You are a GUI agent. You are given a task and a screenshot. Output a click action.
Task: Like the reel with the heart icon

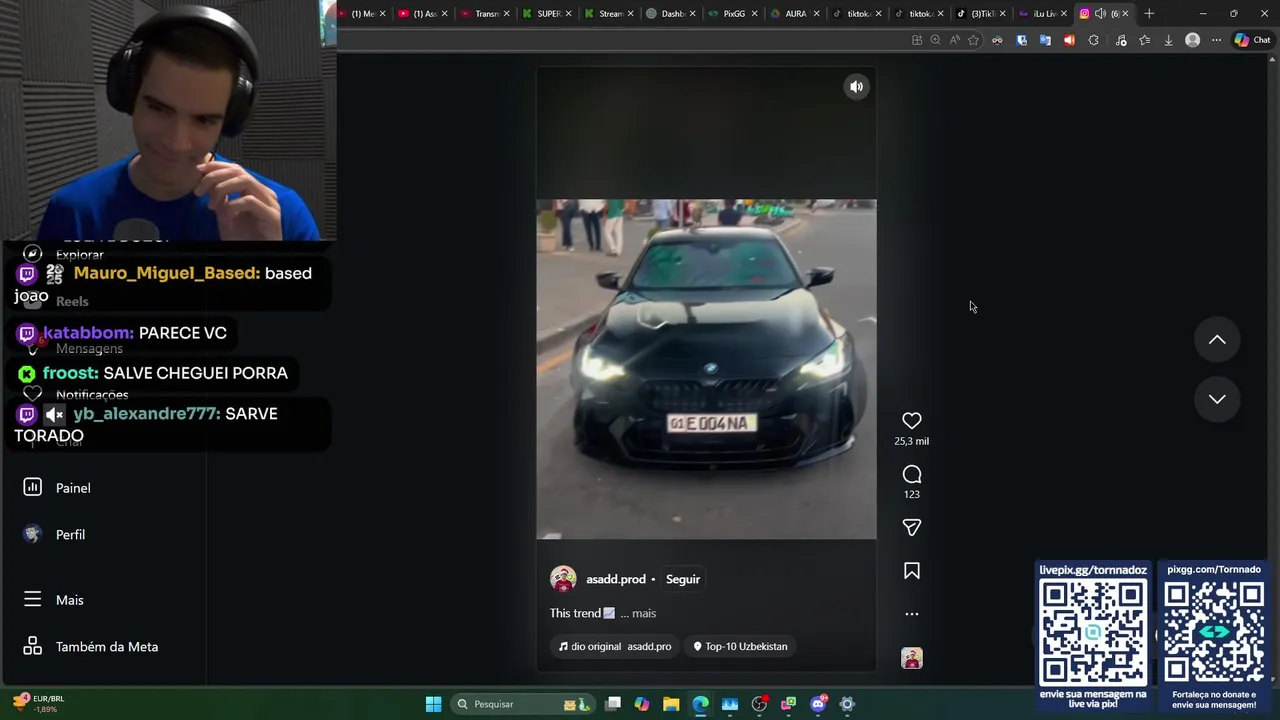(911, 421)
